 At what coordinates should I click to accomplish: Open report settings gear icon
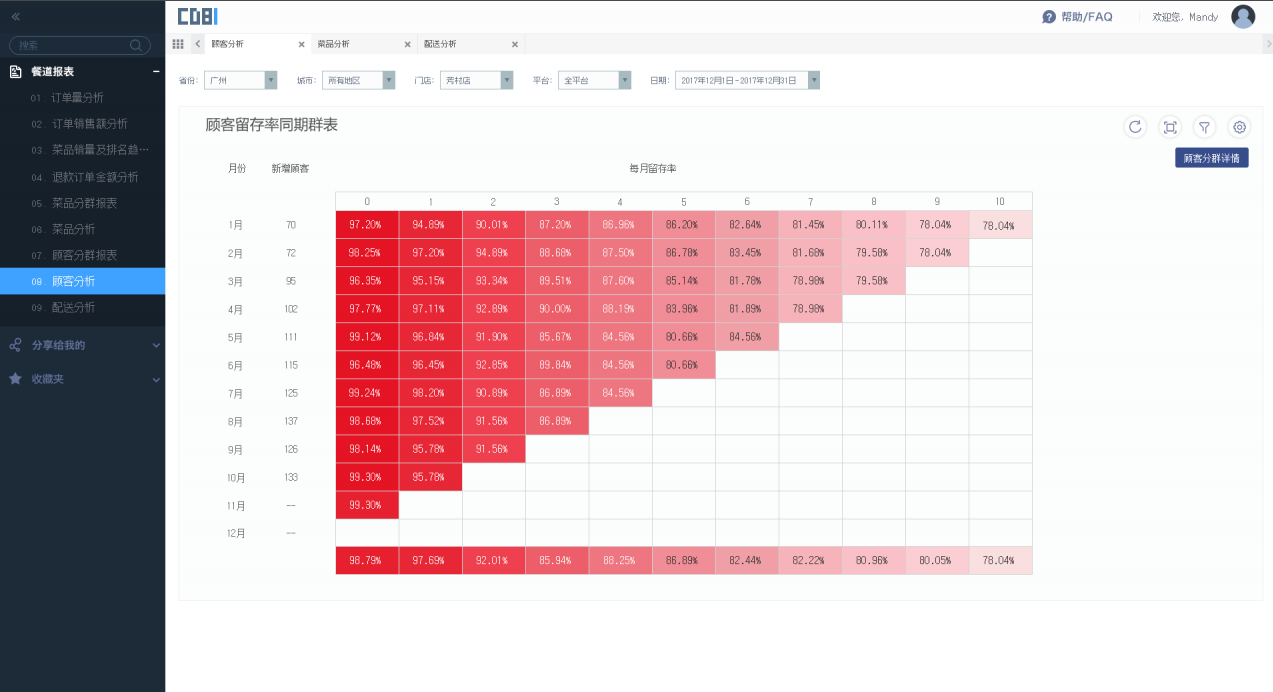[1240, 127]
